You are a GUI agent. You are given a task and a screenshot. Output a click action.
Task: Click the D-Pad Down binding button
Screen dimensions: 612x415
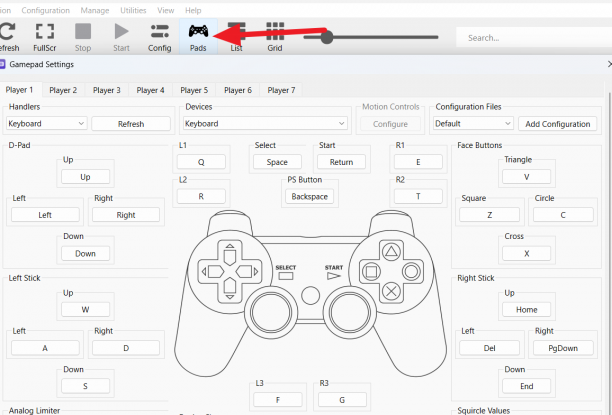[85, 253]
